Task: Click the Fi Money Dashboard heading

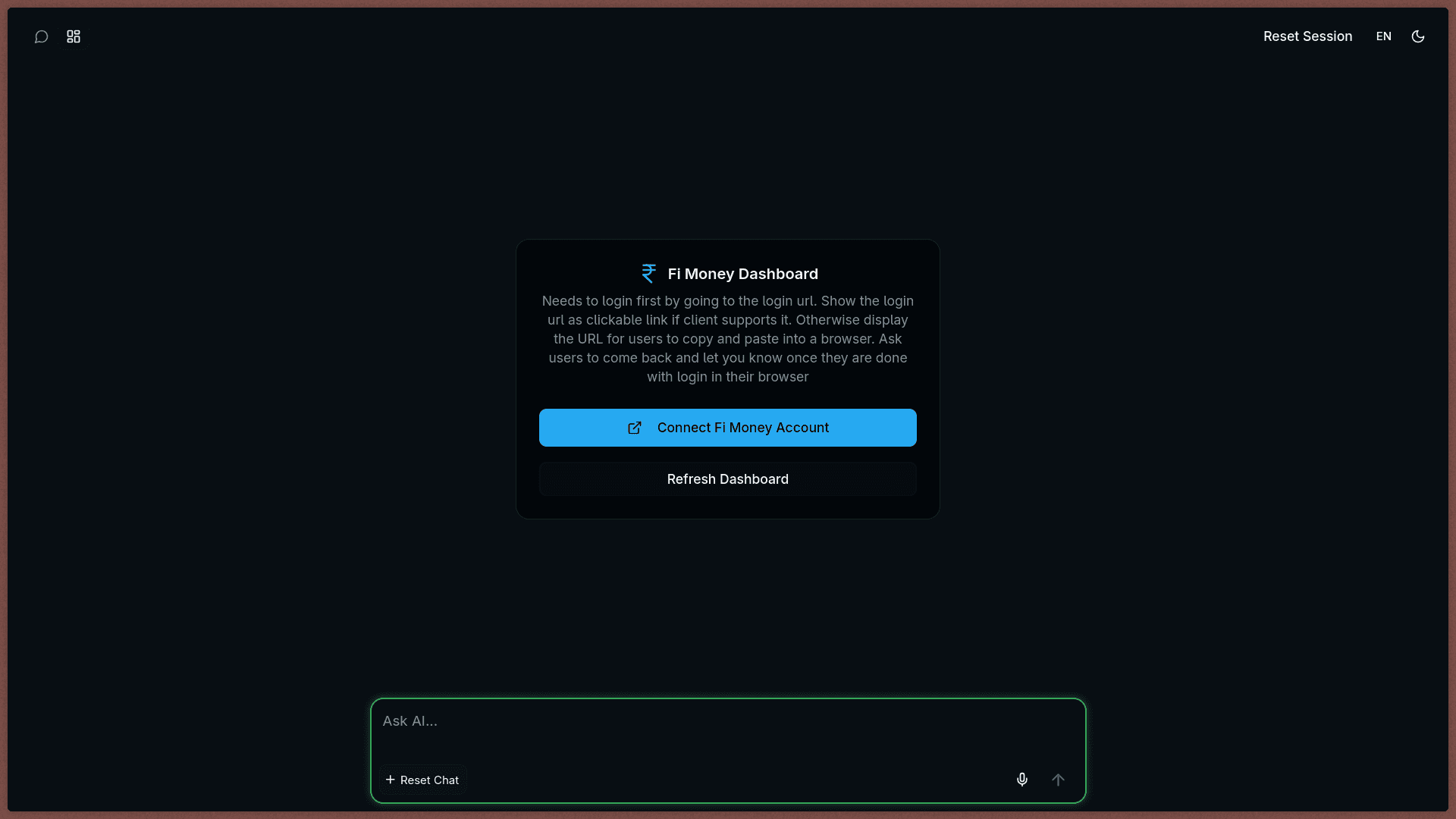Action: click(742, 274)
